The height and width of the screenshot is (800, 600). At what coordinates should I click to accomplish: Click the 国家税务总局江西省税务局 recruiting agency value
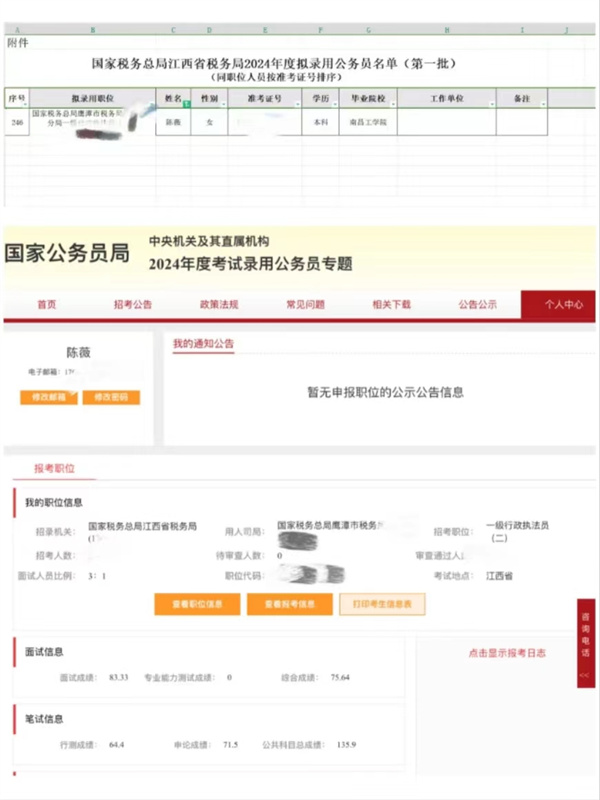142,526
